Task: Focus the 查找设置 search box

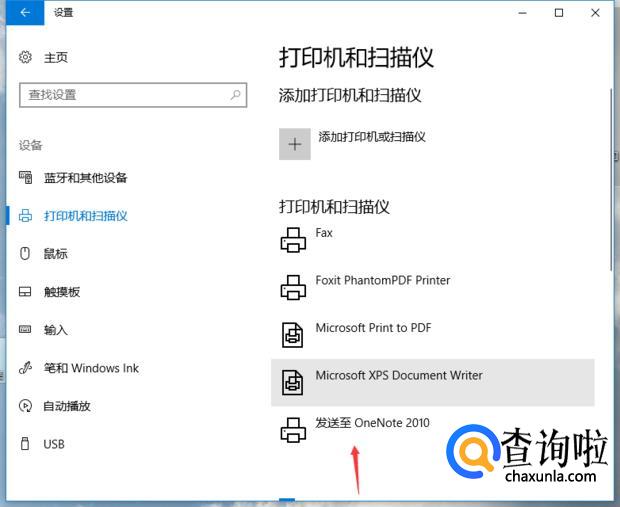Action: [x=133, y=95]
